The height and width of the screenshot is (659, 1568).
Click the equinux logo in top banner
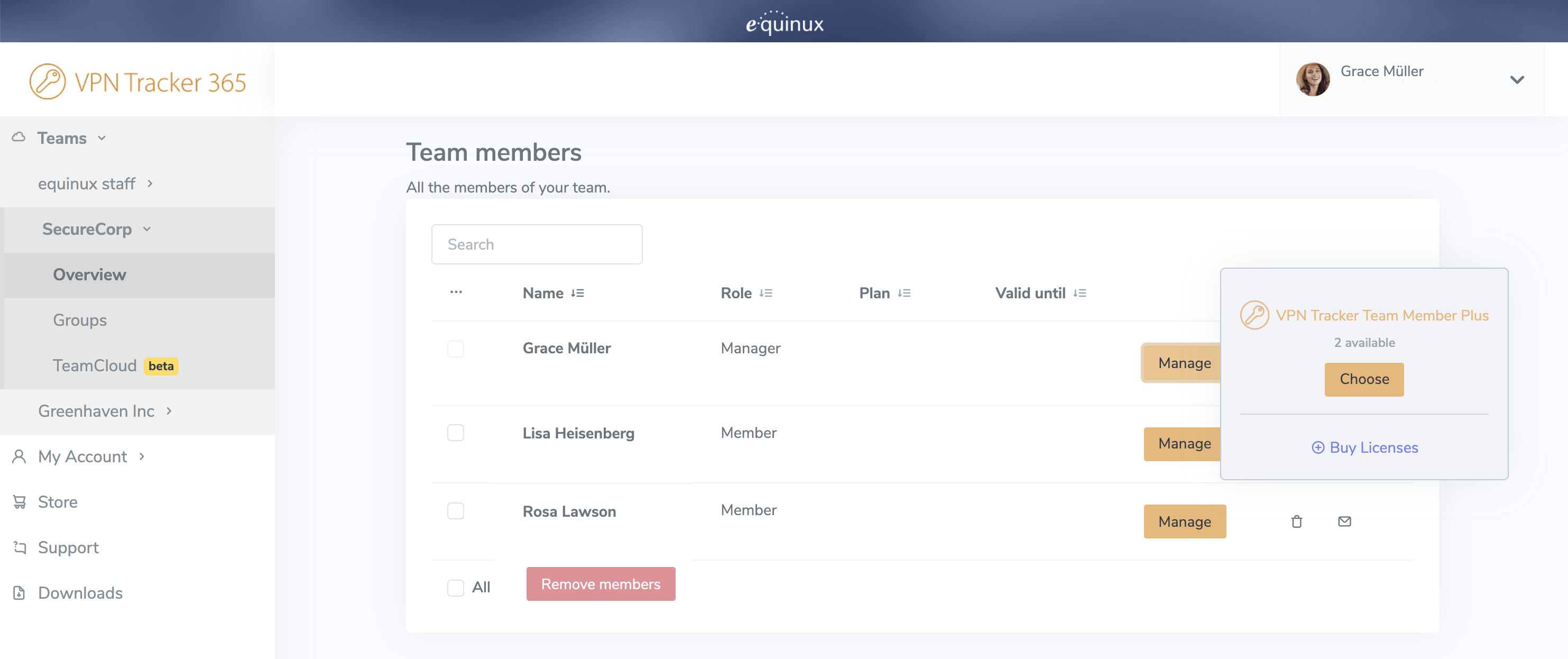785,23
